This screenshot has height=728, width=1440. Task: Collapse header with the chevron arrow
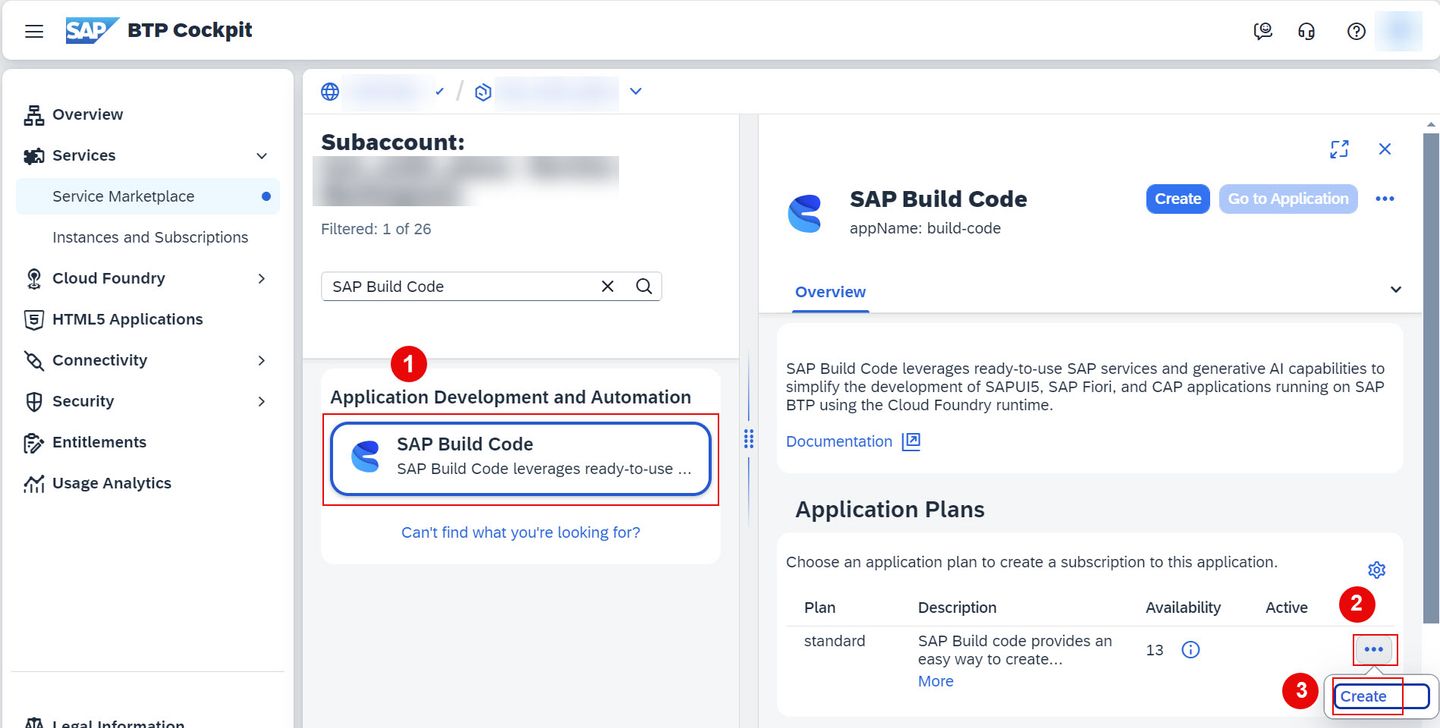[1396, 290]
